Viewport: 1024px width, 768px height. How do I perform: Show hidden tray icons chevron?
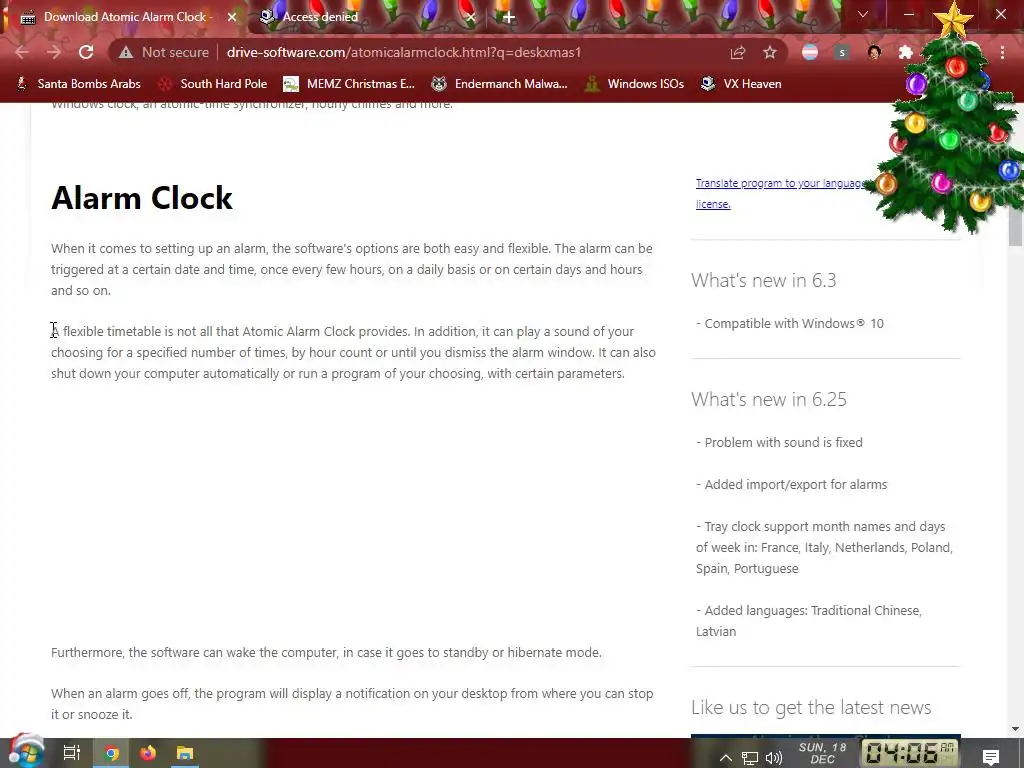726,758
